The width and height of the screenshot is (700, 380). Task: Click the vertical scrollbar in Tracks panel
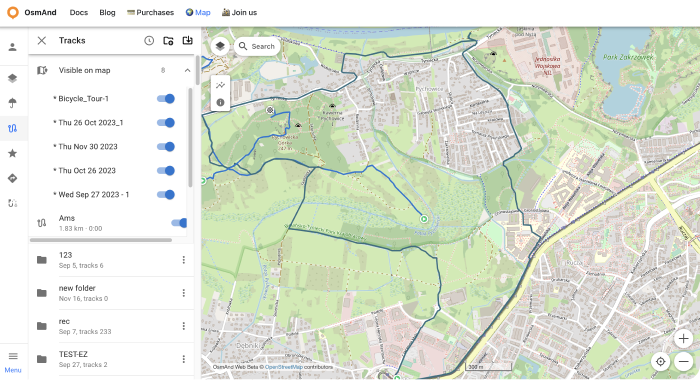[197, 70]
